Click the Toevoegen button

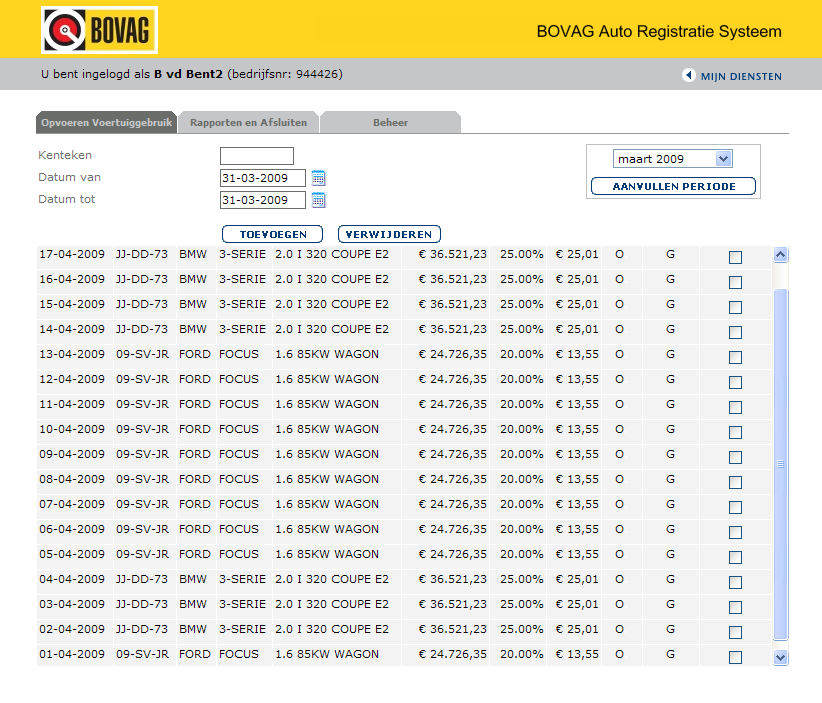click(273, 234)
